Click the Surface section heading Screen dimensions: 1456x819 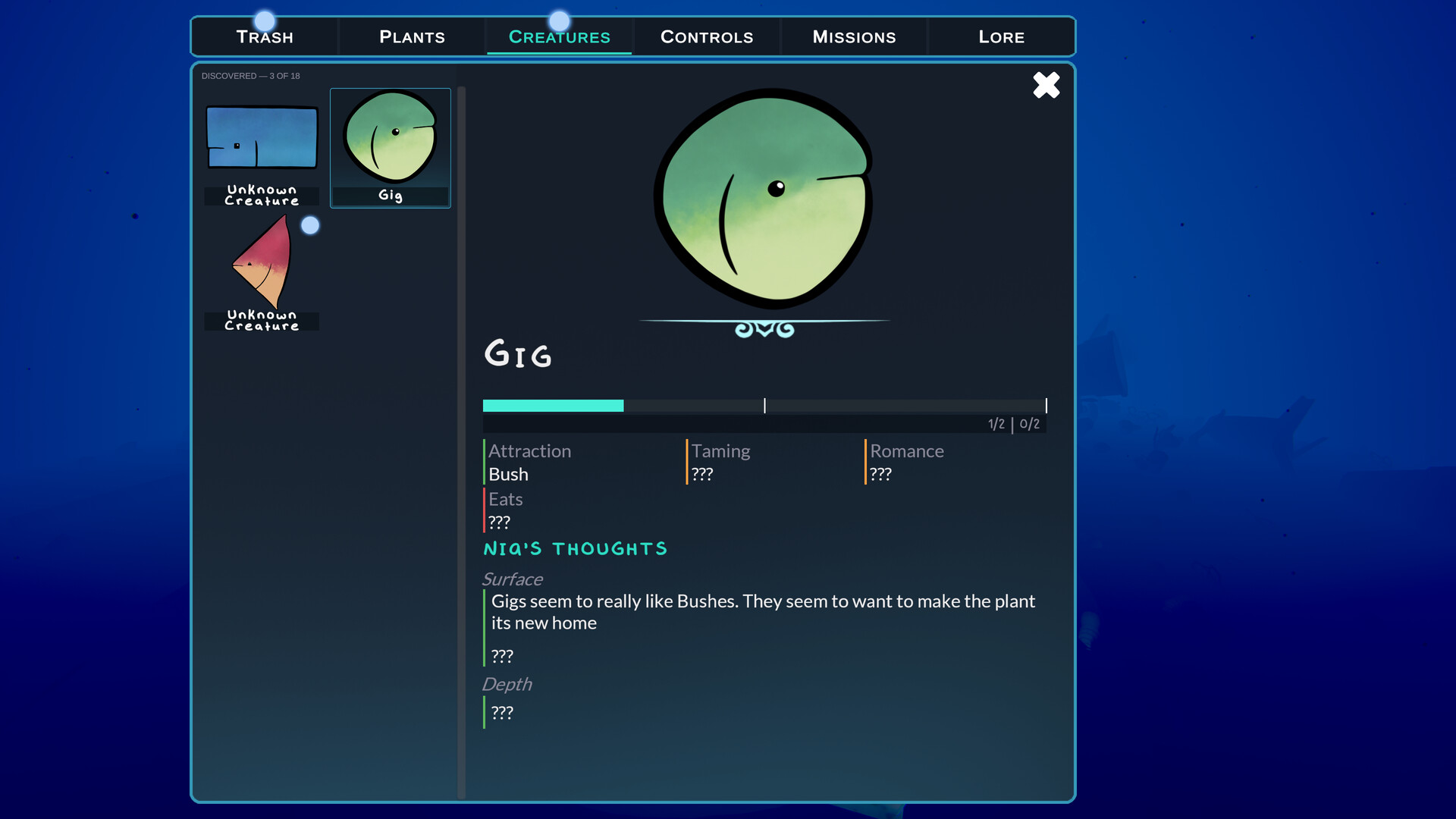tap(512, 579)
